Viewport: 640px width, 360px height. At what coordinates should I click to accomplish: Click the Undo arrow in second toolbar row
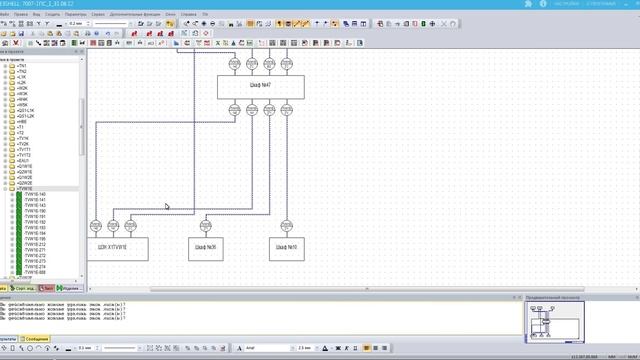(108, 33)
